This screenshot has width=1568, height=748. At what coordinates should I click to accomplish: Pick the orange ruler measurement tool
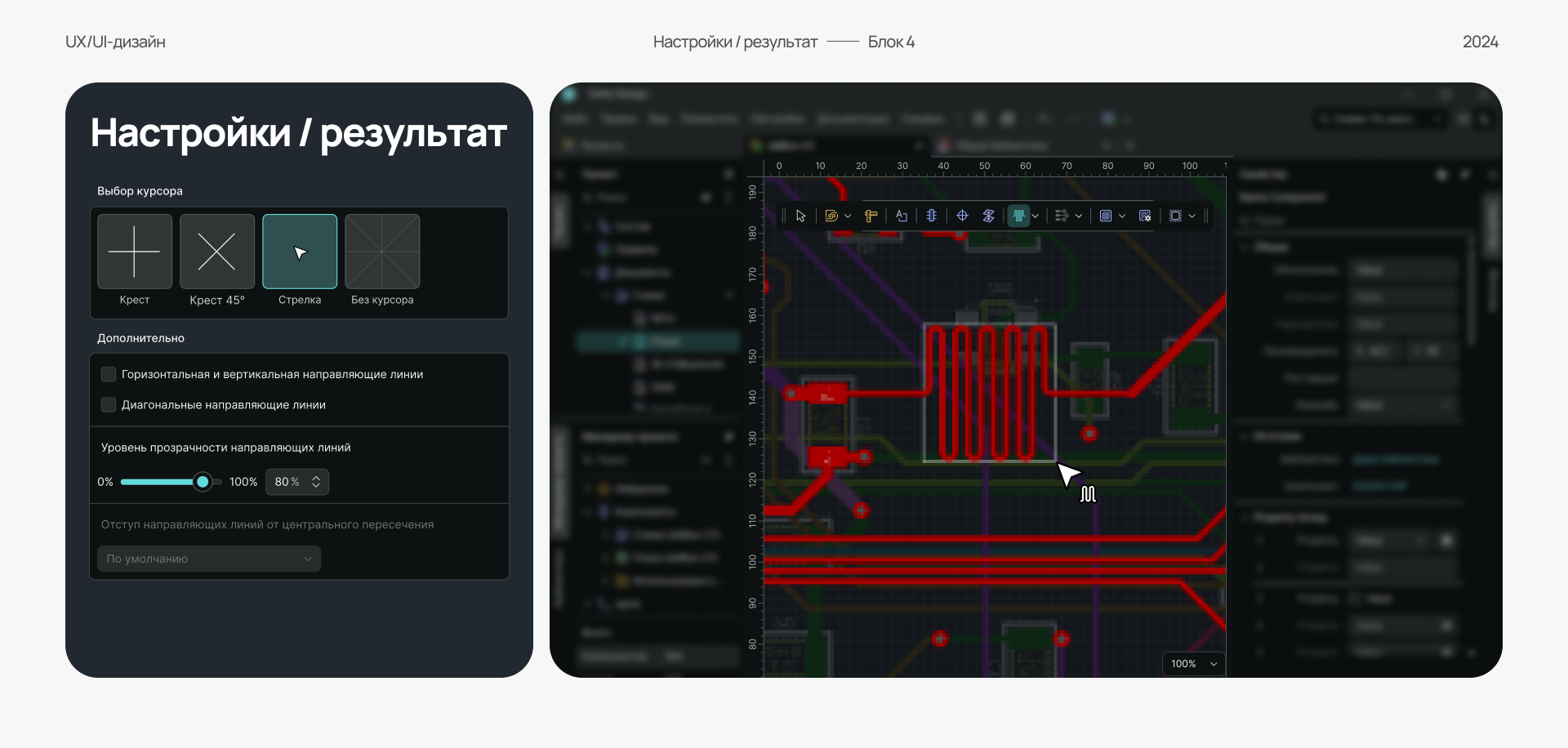[871, 216]
